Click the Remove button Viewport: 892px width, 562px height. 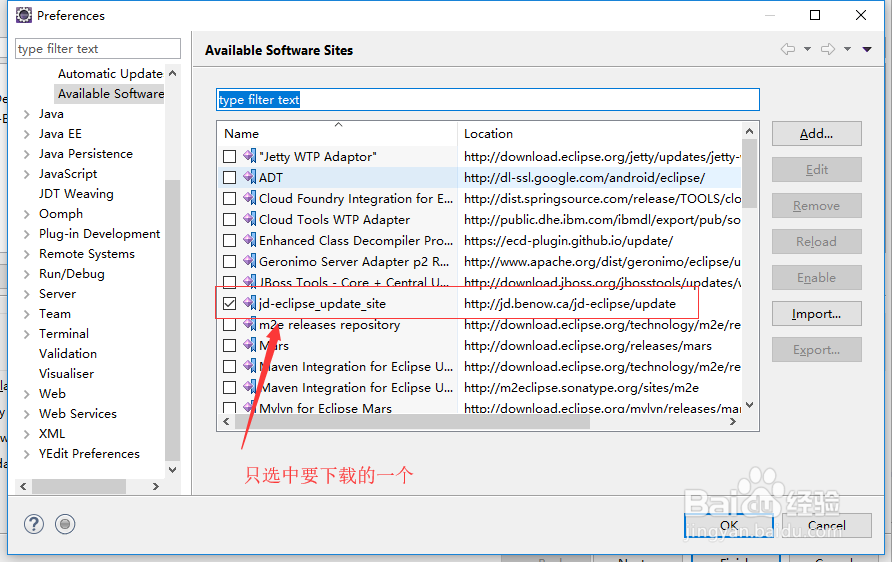816,205
